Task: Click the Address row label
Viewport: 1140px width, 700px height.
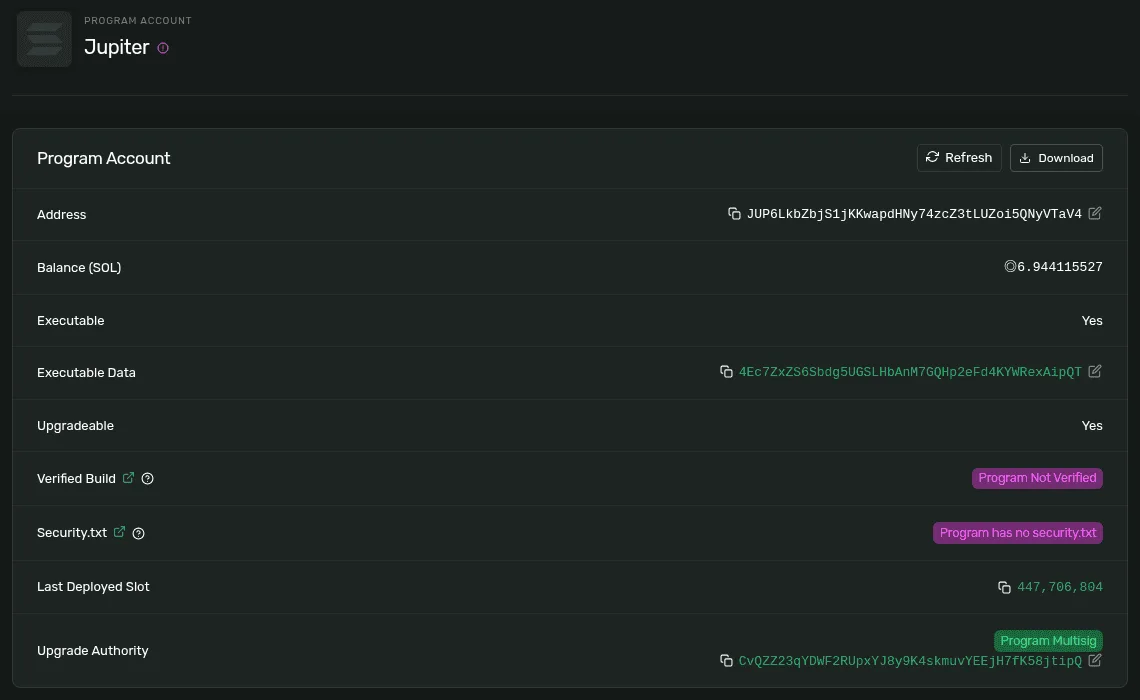Action: 62,214
